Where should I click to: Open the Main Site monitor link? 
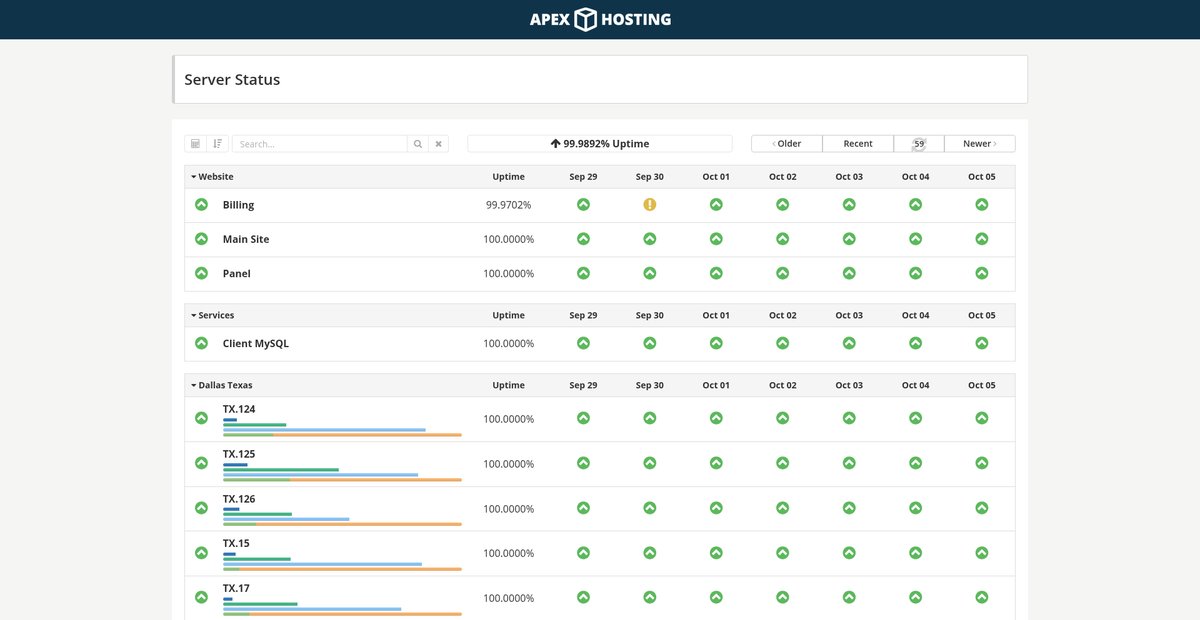click(246, 239)
